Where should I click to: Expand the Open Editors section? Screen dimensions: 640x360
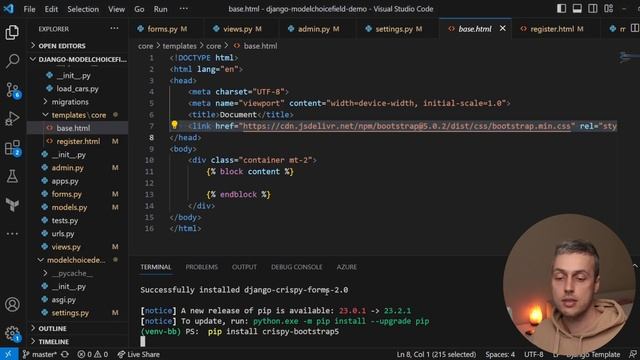(x=78, y=46)
